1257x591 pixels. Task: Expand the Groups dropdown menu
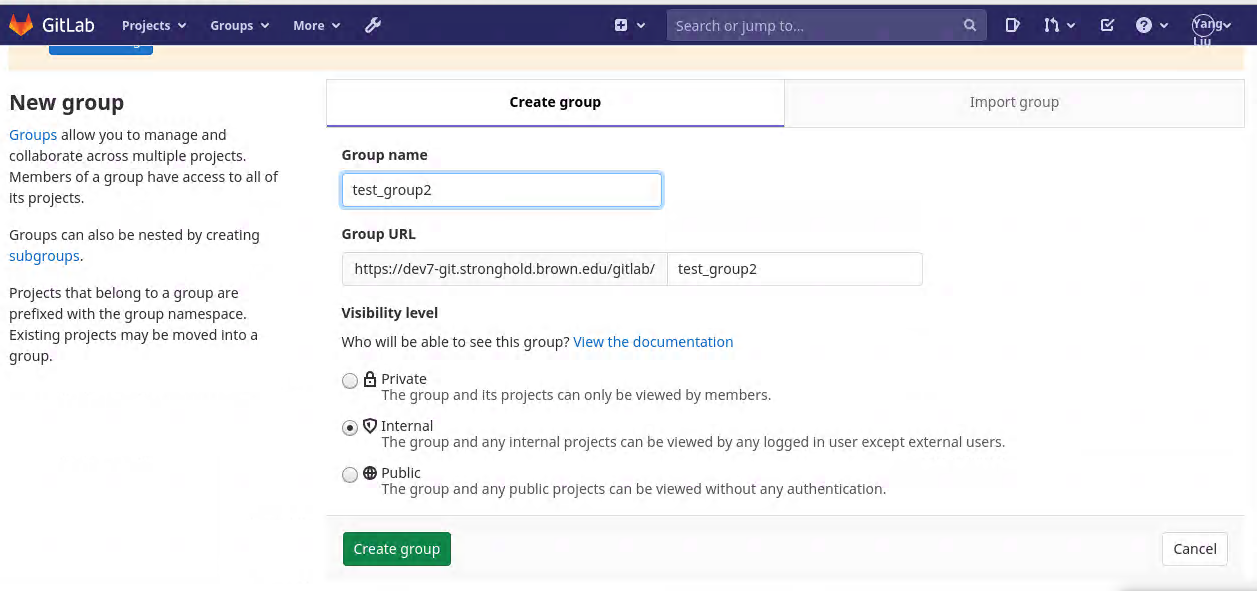point(240,25)
